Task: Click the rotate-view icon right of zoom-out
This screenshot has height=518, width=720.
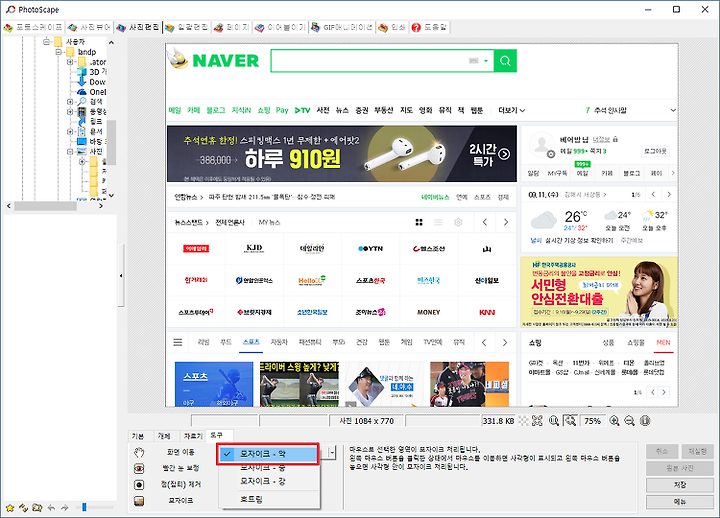Action: [645, 421]
